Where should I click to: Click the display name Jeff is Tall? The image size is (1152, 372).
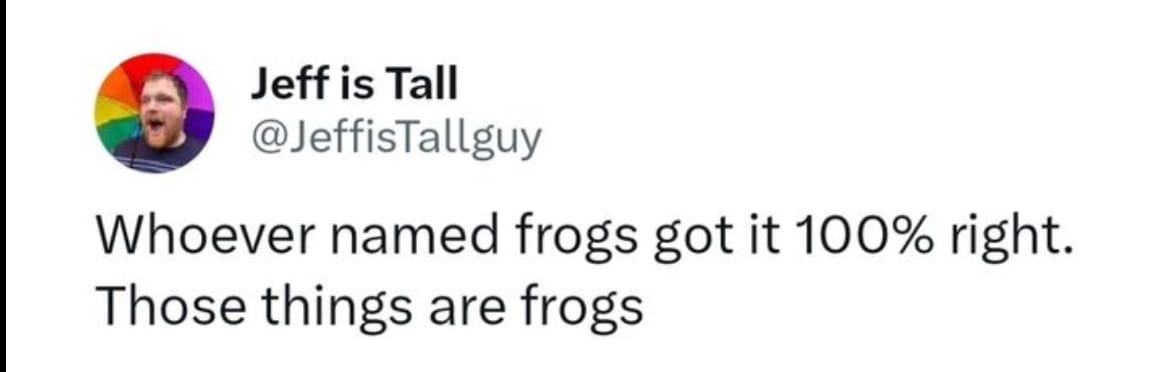(x=354, y=85)
